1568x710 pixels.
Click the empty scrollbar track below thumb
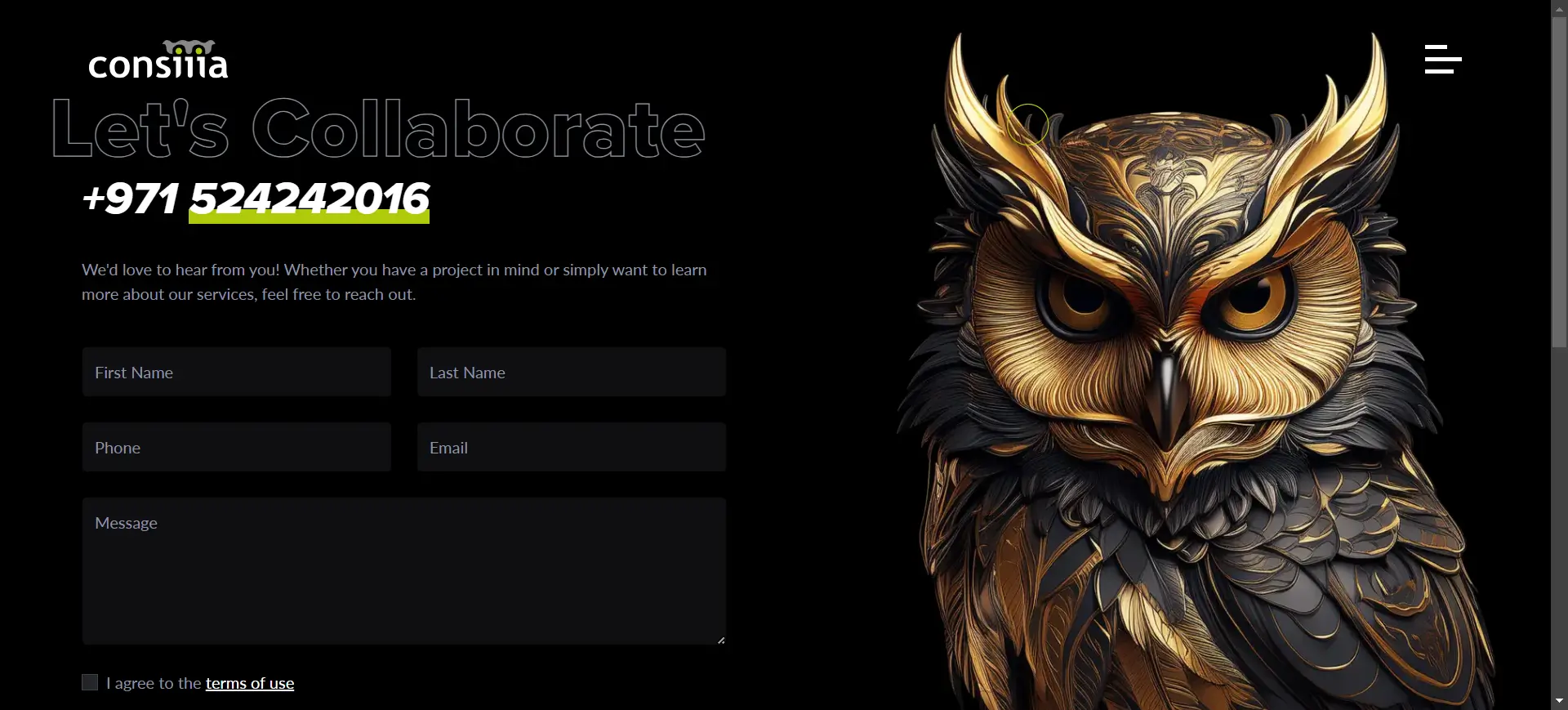[1560, 523]
